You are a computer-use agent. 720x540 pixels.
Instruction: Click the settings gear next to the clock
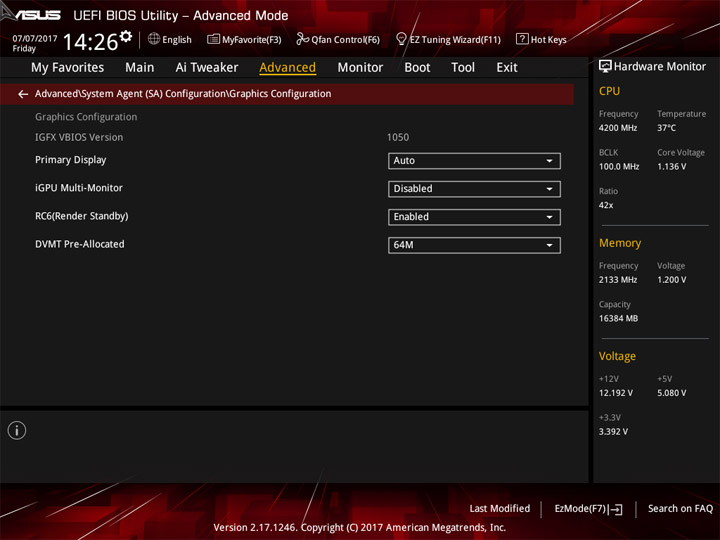[x=126, y=36]
